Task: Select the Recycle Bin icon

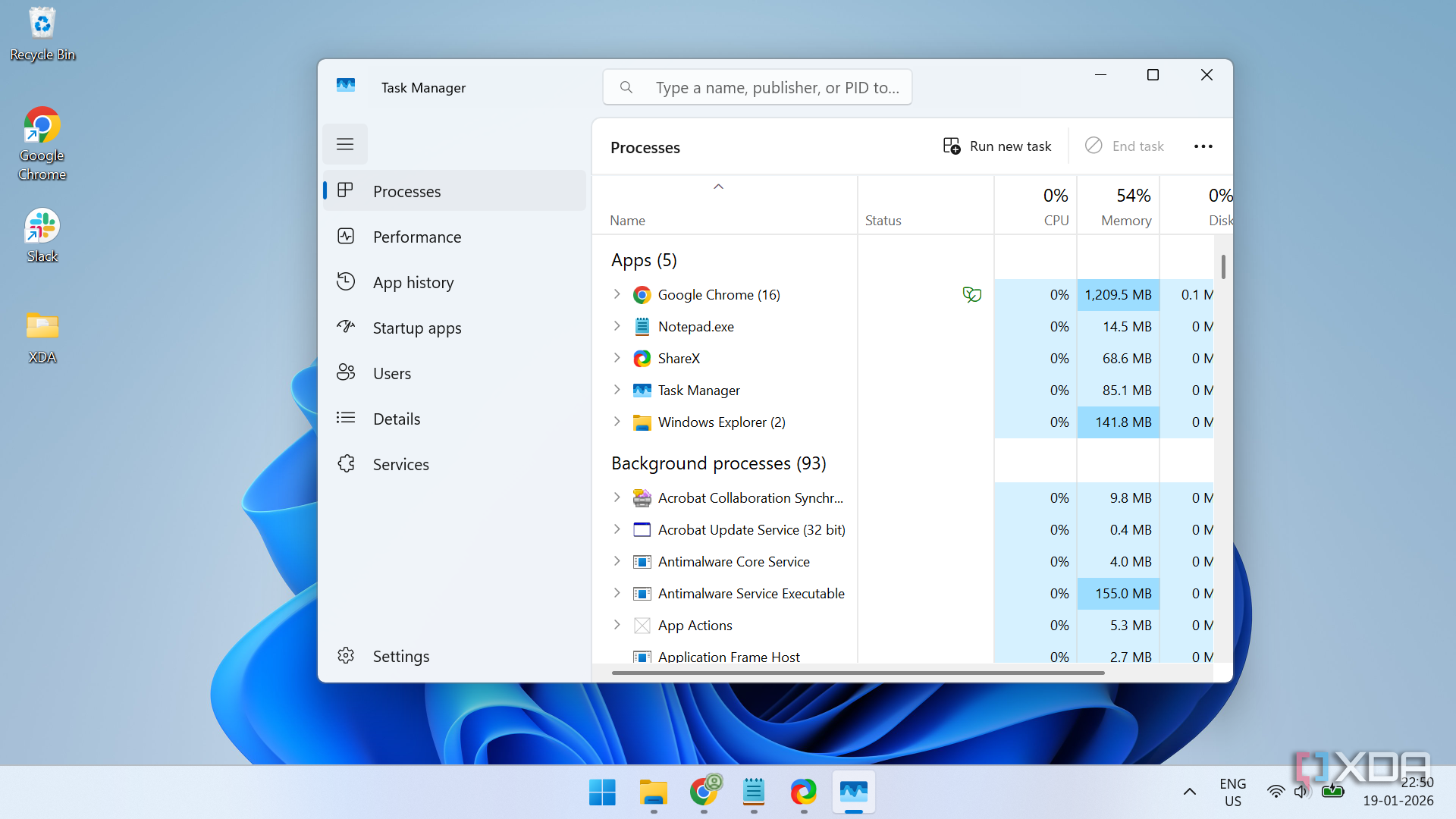Action: click(x=42, y=34)
